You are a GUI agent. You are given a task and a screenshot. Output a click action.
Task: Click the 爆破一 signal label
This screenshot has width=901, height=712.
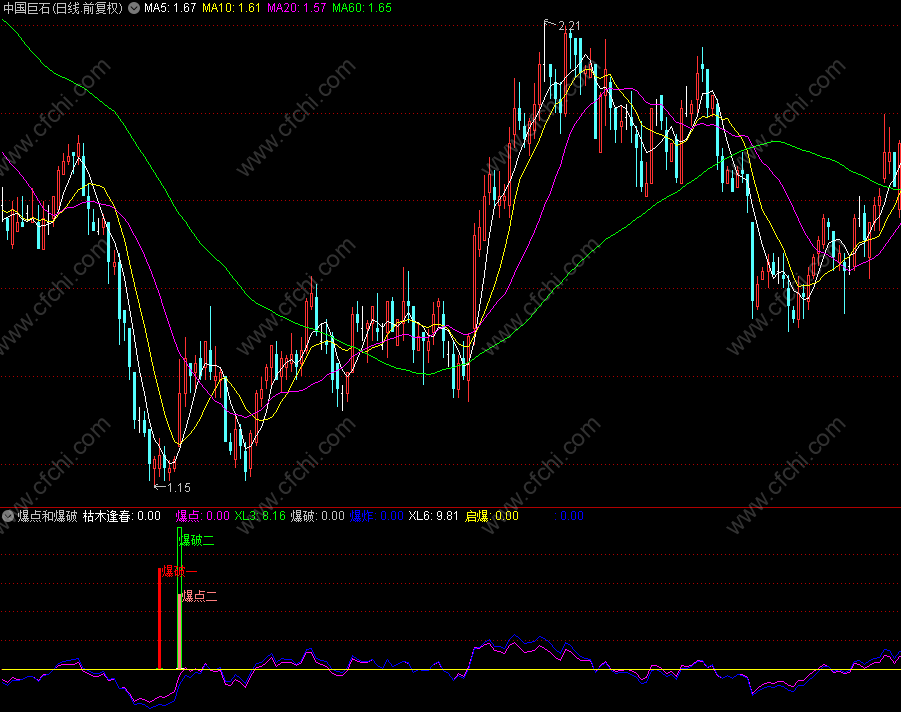pyautogui.click(x=180, y=571)
